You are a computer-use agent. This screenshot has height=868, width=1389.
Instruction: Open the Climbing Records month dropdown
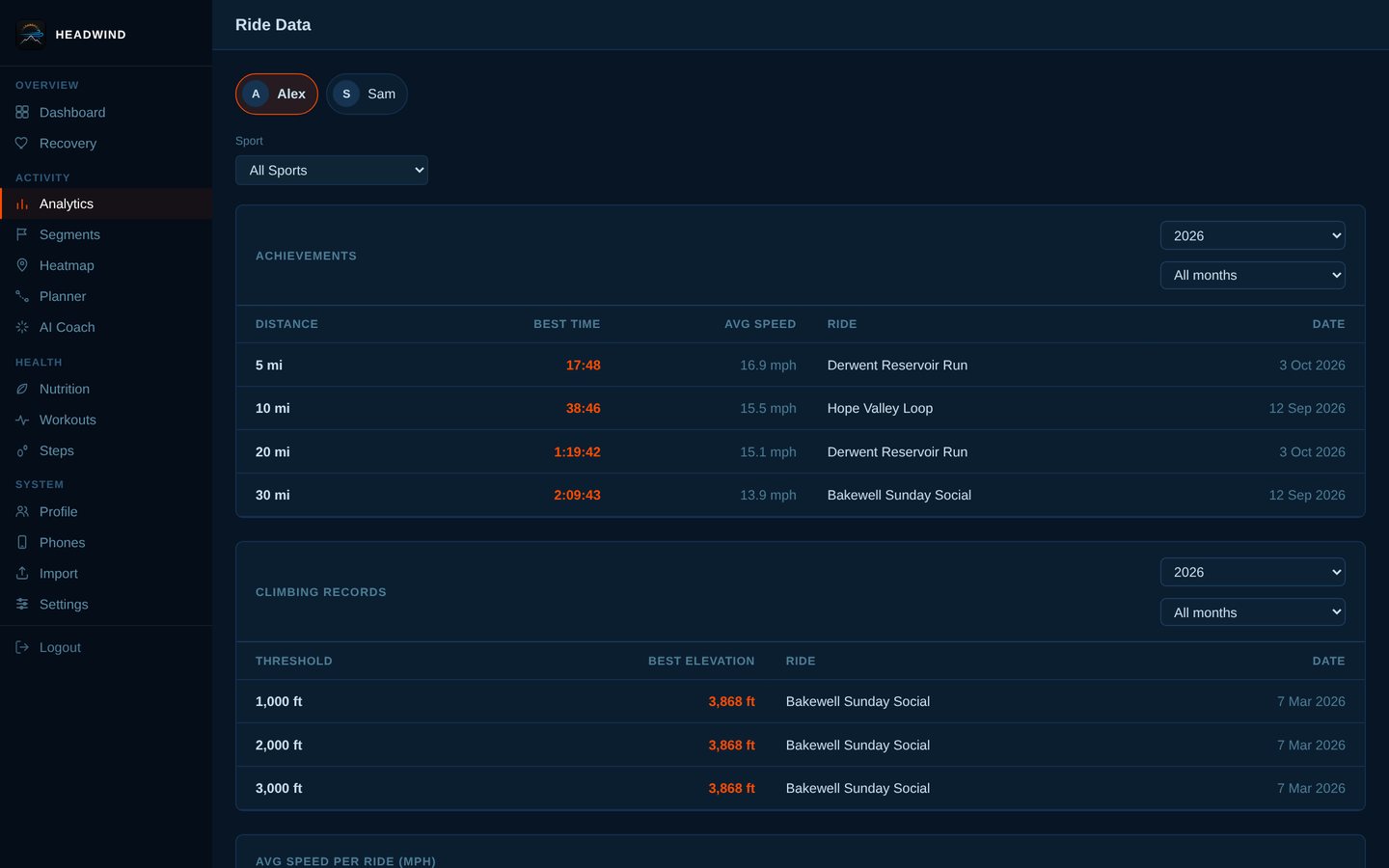tap(1253, 612)
